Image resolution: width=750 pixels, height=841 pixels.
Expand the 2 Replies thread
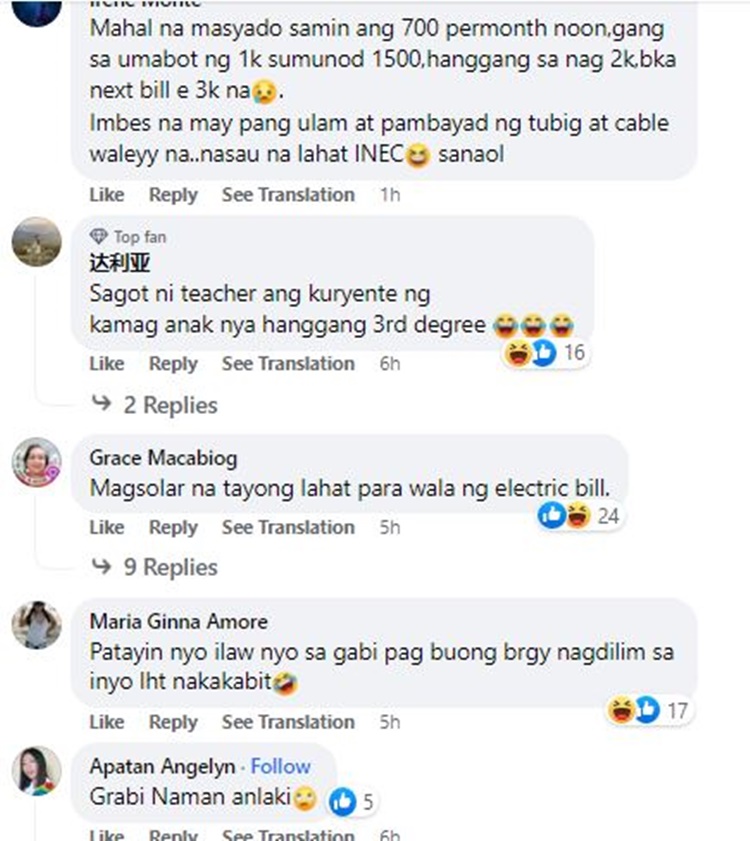click(155, 404)
